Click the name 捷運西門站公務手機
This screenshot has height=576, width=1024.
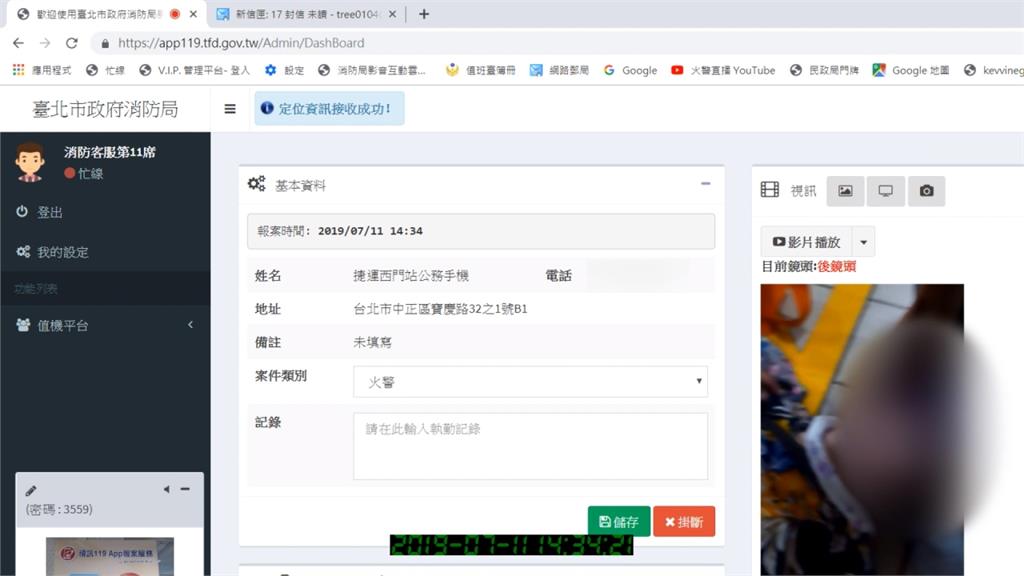[411, 276]
